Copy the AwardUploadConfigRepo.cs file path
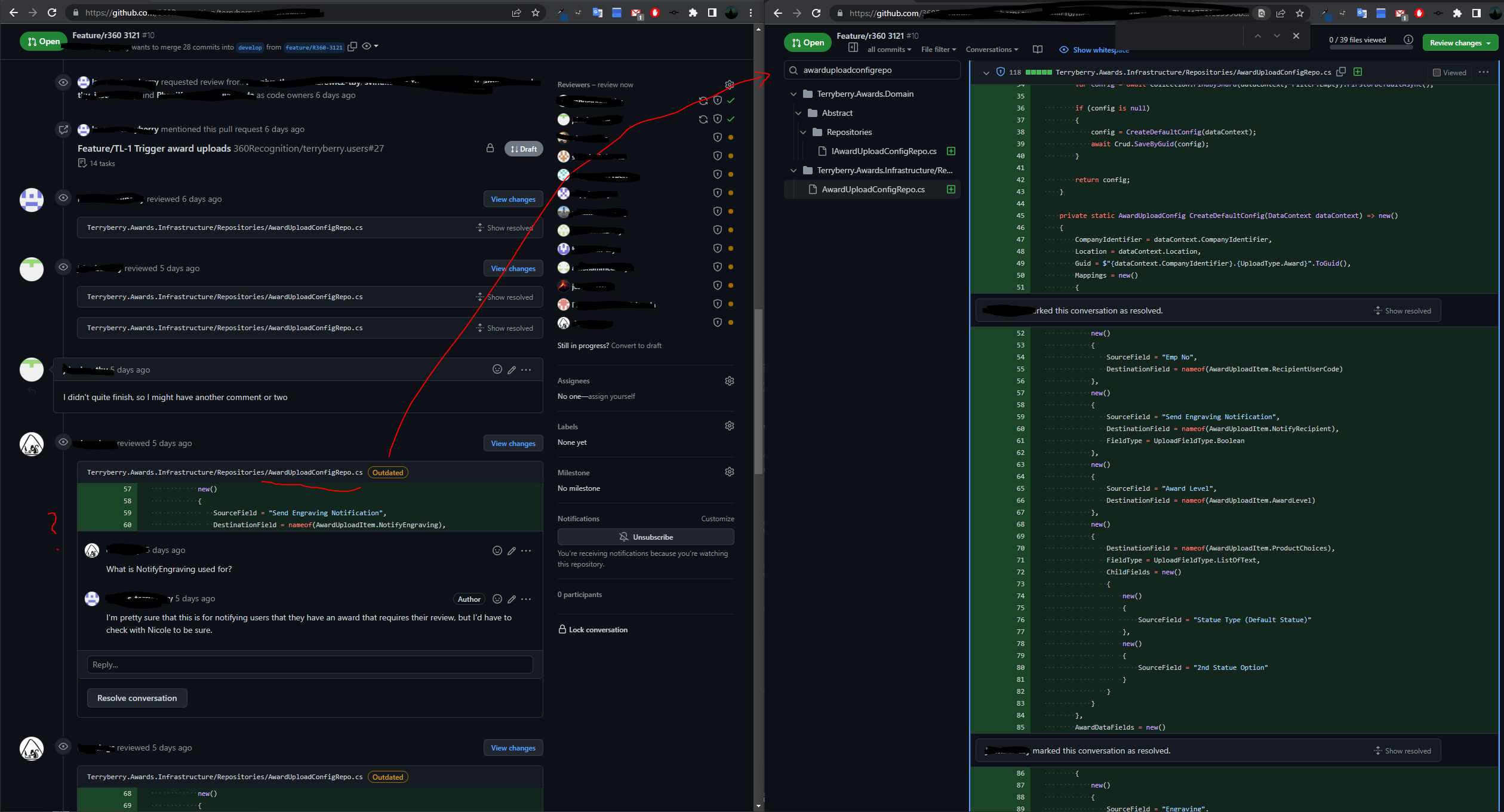Screen dimensions: 1504x812 click(x=1341, y=72)
